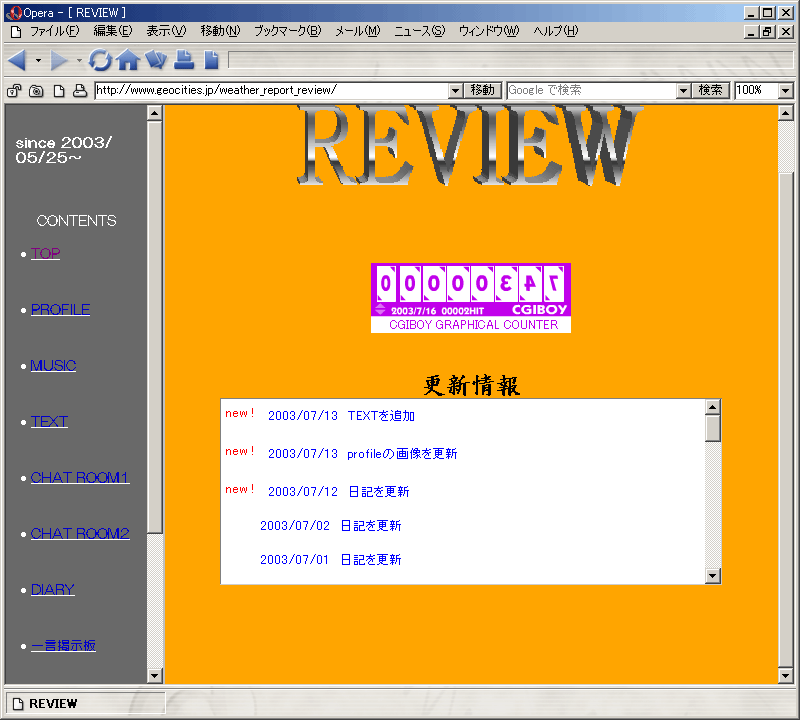Expand the address bar URL dropdown
The width and height of the screenshot is (800, 720).
coord(456,91)
